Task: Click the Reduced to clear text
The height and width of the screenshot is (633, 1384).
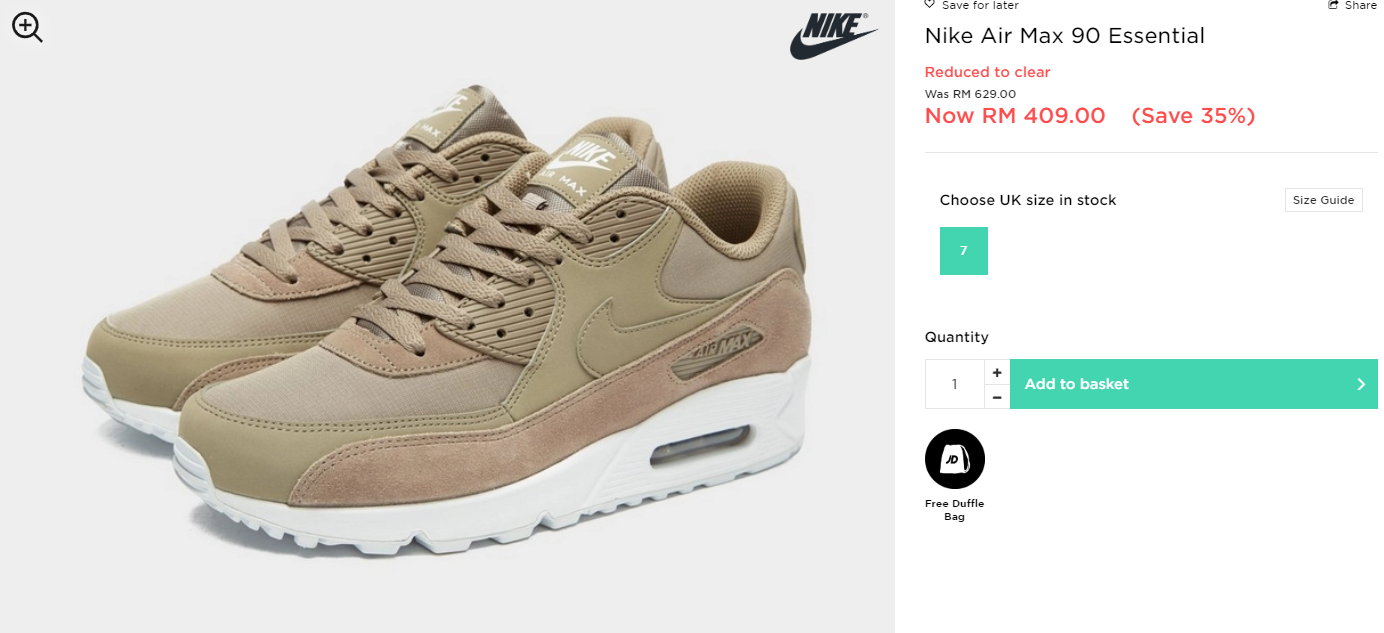Action: (x=988, y=72)
